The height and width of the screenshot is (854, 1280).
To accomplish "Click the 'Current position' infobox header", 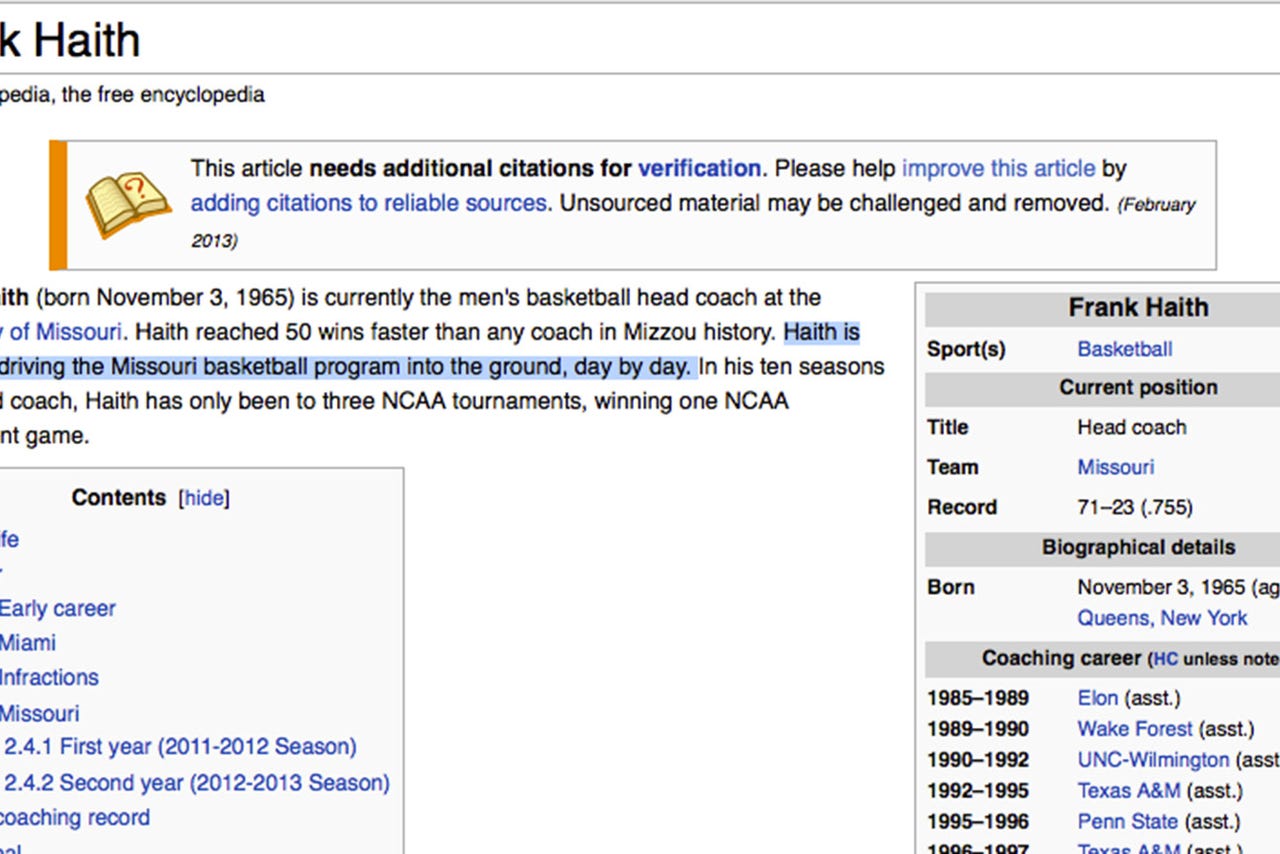I will point(1138,388).
